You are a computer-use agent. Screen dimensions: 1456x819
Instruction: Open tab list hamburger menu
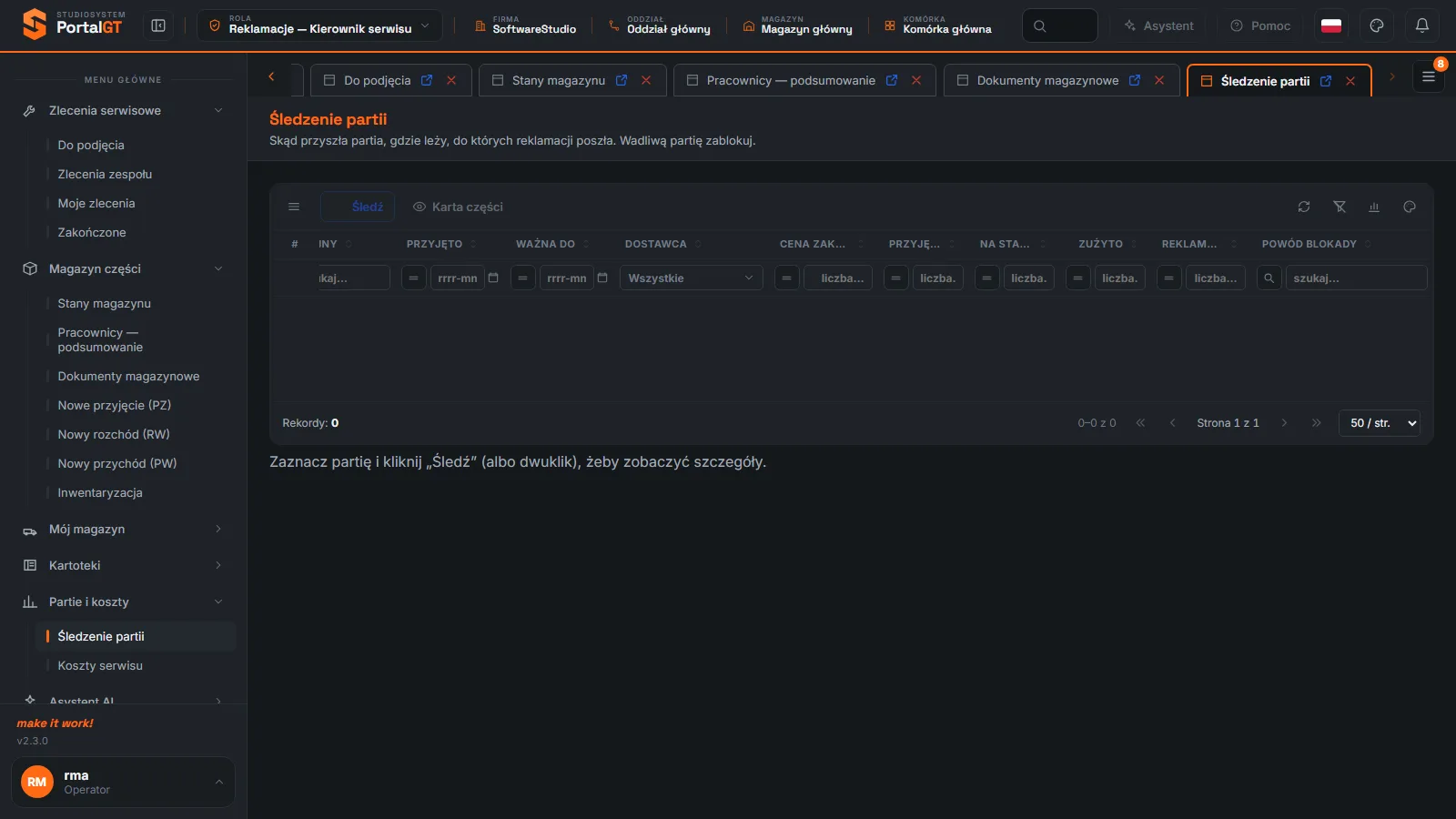pyautogui.click(x=1429, y=77)
